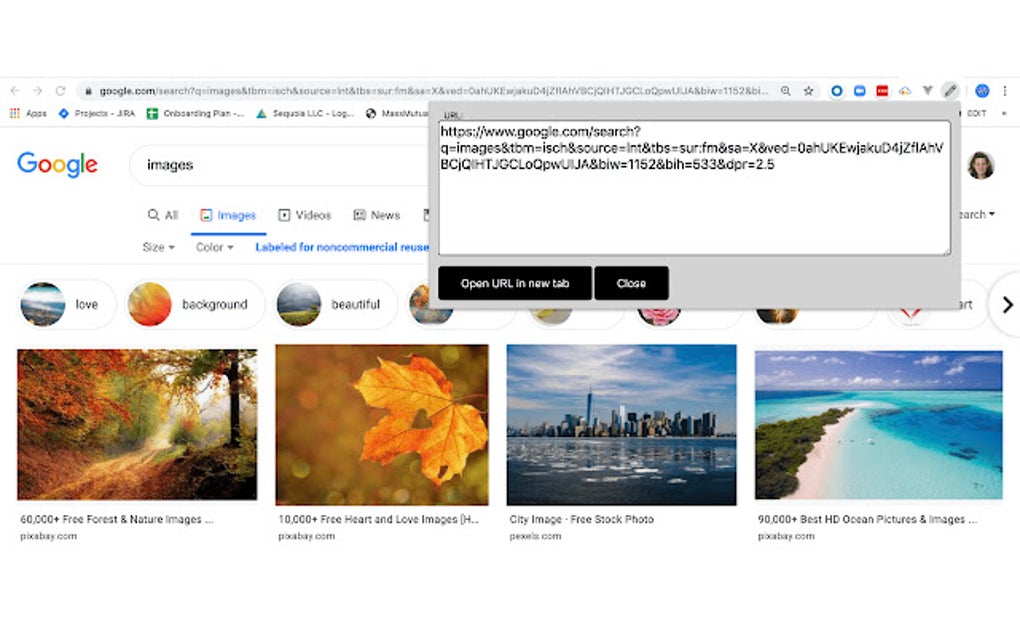Screen dimensions: 1020x638
Task: Click the City Image Free Stock Photo thumbnail
Action: tap(622, 424)
